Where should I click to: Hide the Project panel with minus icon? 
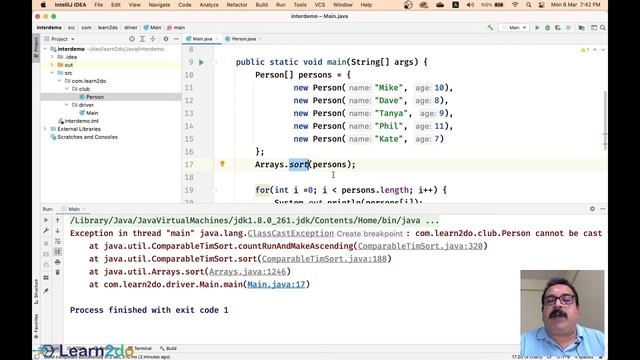[x=176, y=39]
